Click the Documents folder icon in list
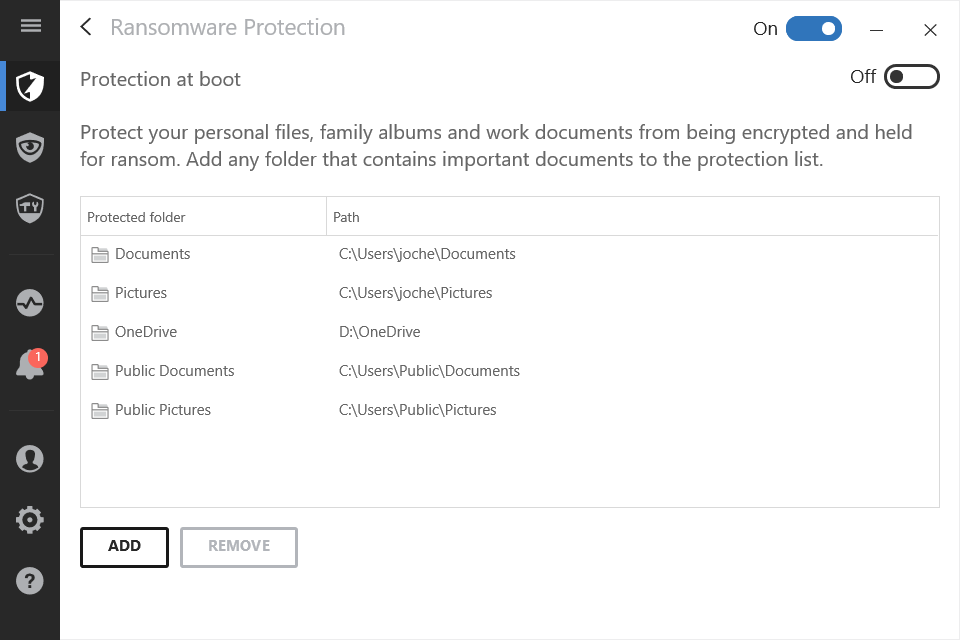960x640 pixels. [100, 254]
